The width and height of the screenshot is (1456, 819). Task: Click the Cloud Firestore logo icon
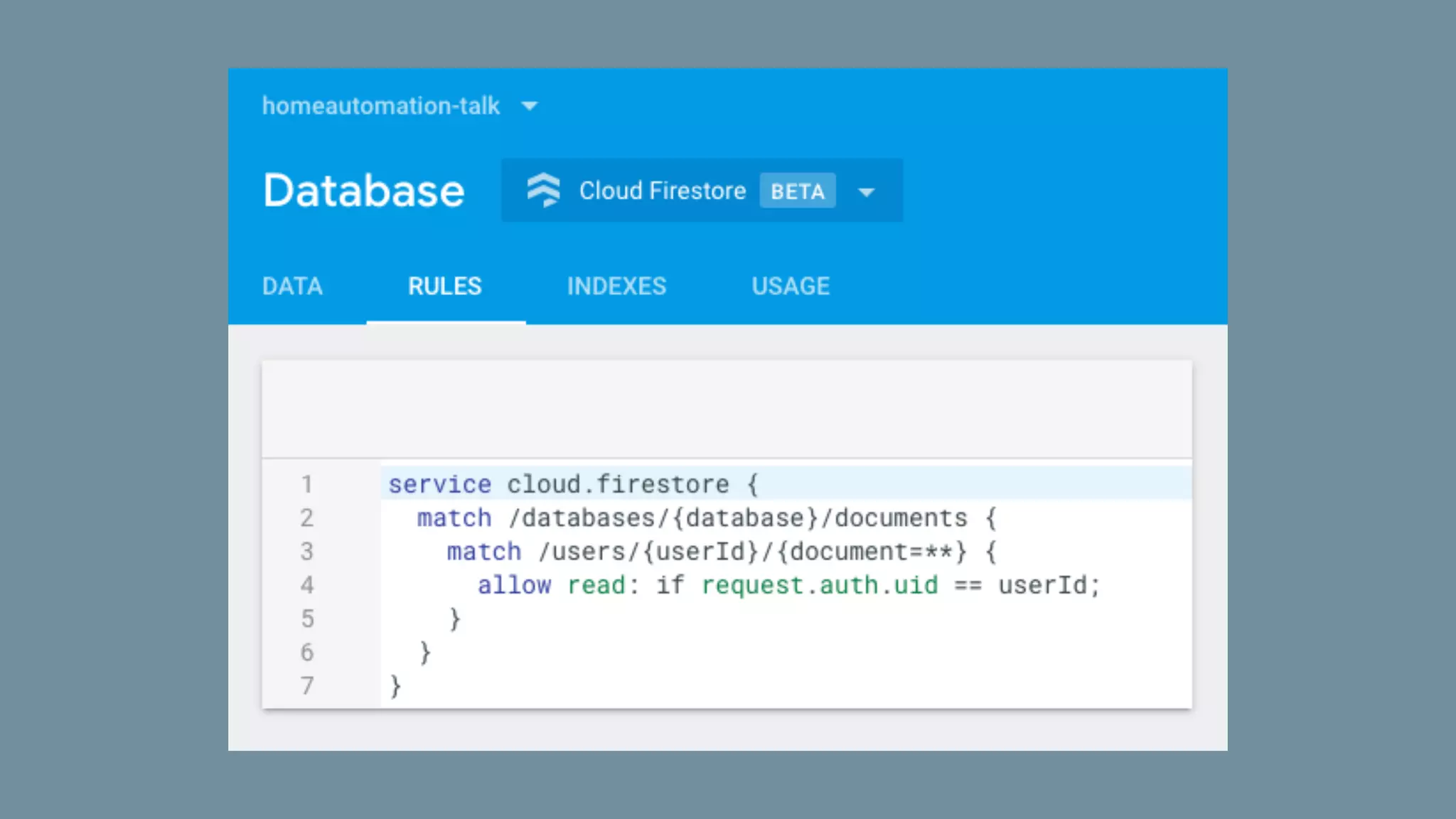click(x=543, y=191)
